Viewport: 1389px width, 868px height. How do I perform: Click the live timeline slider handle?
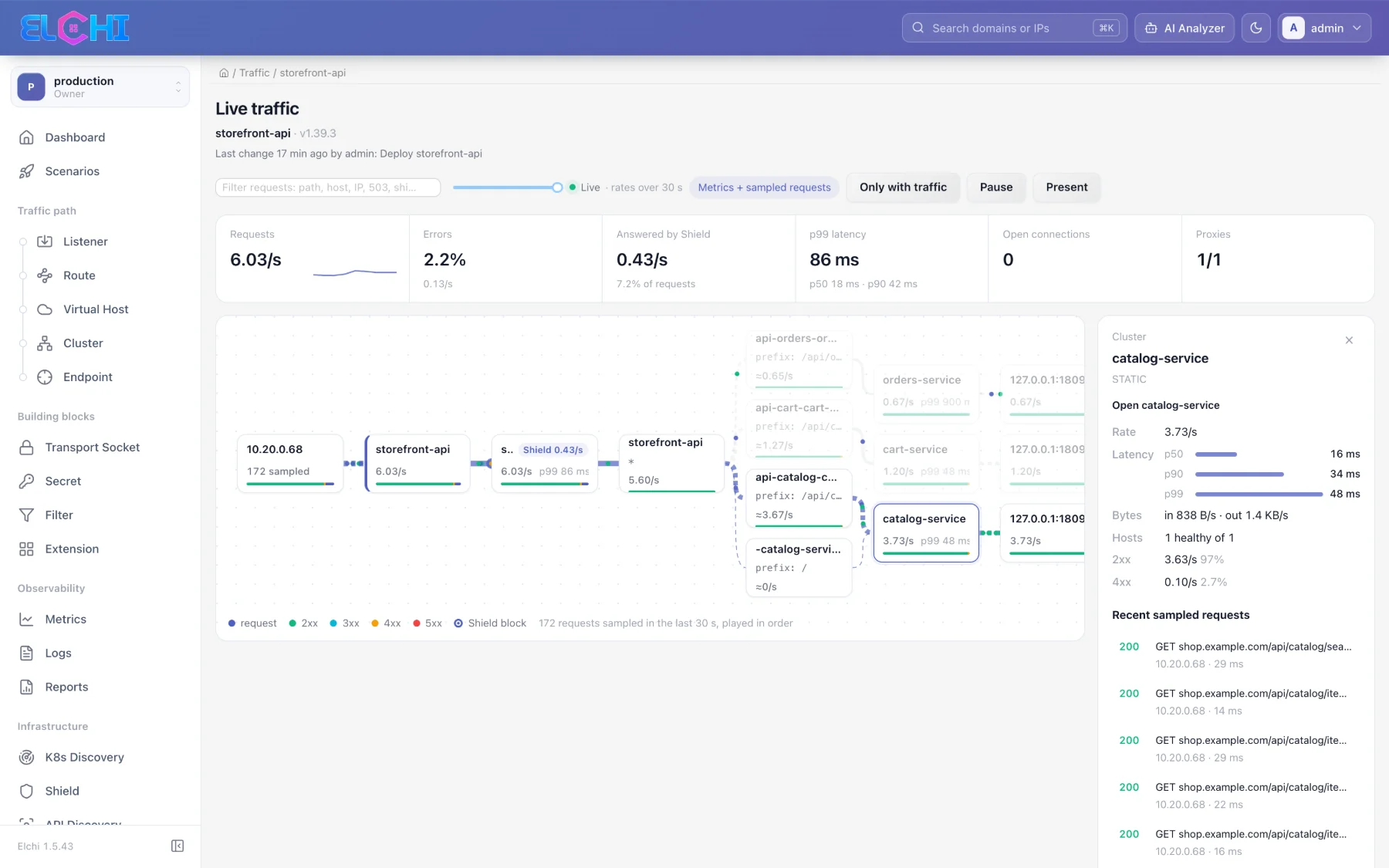[557, 187]
